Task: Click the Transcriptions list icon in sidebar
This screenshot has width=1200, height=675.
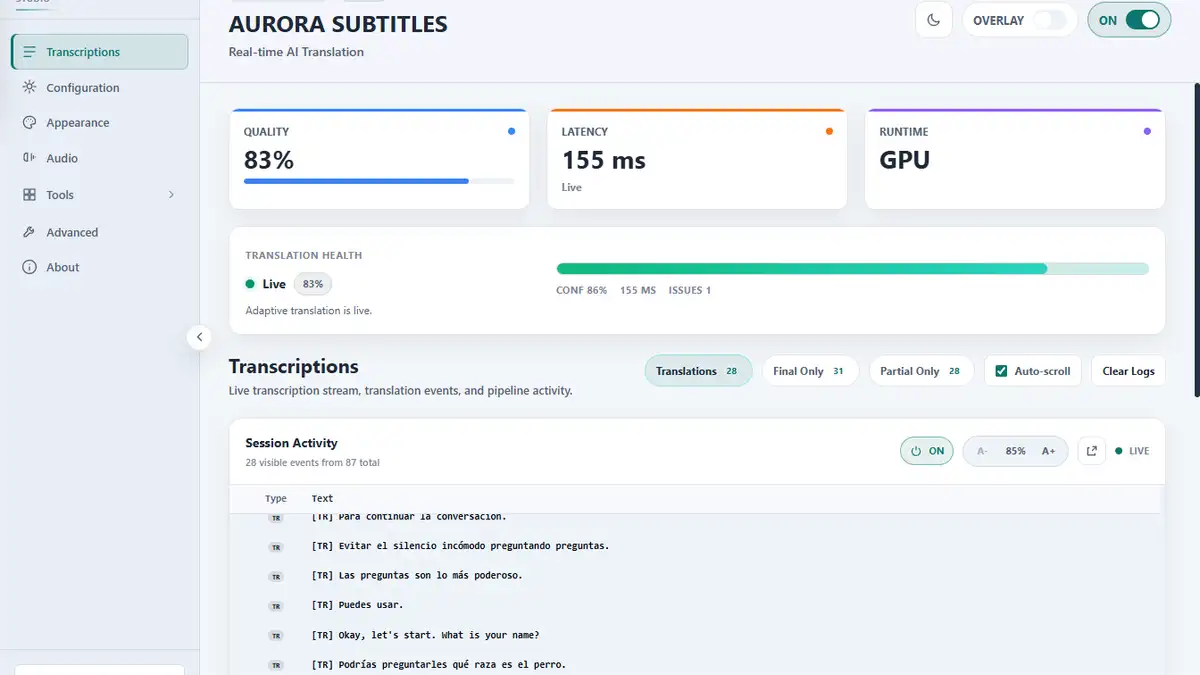Action: point(30,52)
